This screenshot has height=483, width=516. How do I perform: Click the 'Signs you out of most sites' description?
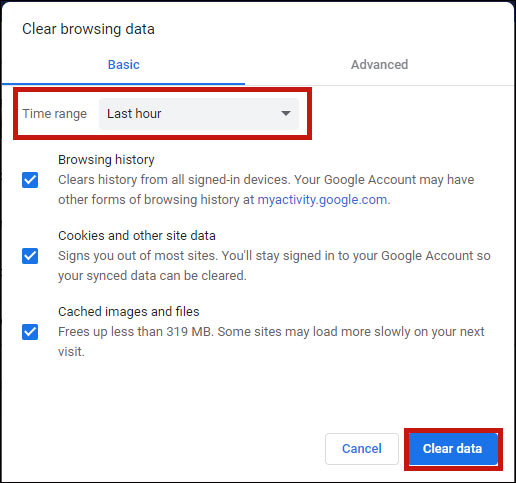[274, 266]
